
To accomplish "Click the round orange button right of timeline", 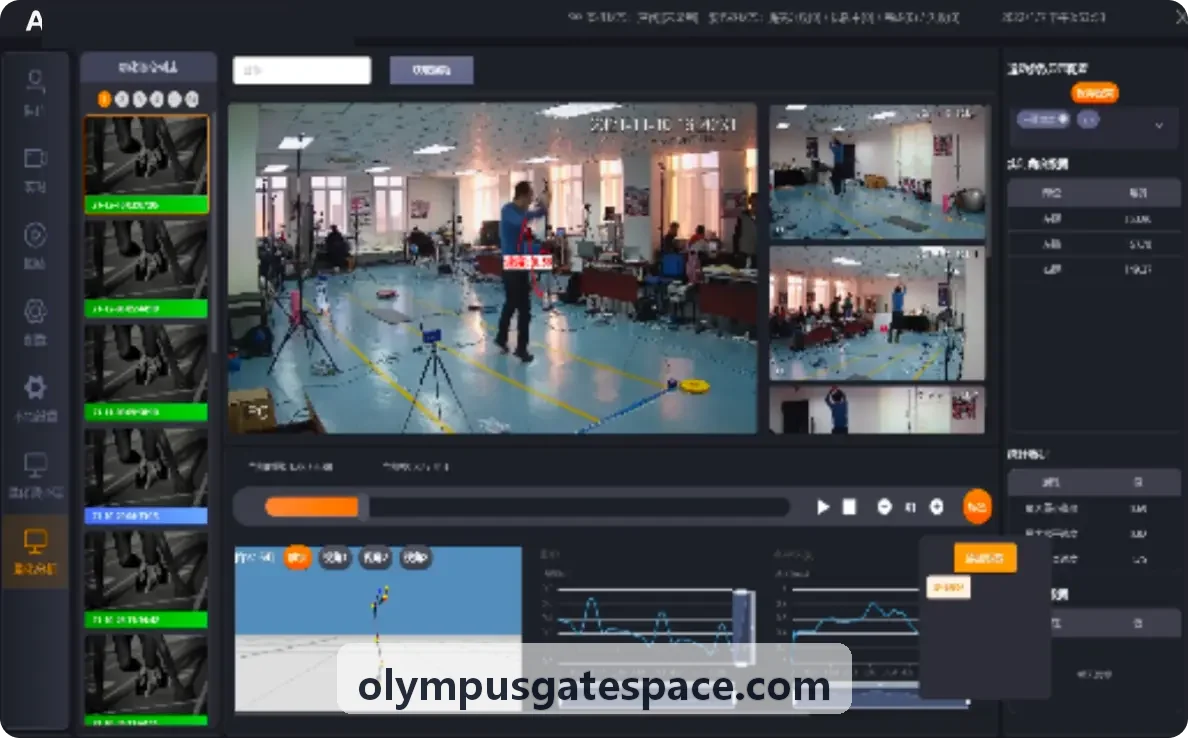I will pos(977,507).
